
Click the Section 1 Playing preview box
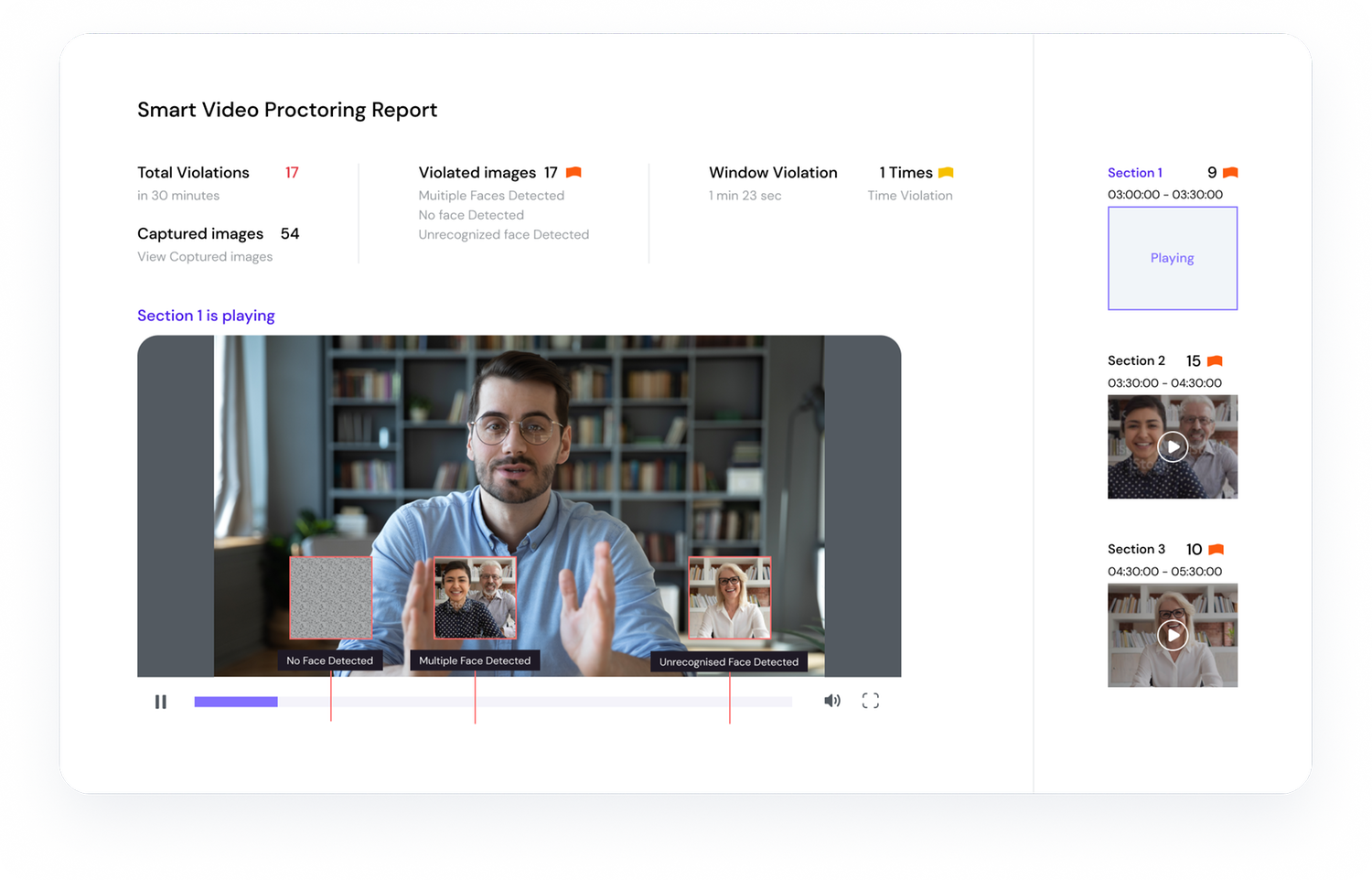click(1172, 258)
